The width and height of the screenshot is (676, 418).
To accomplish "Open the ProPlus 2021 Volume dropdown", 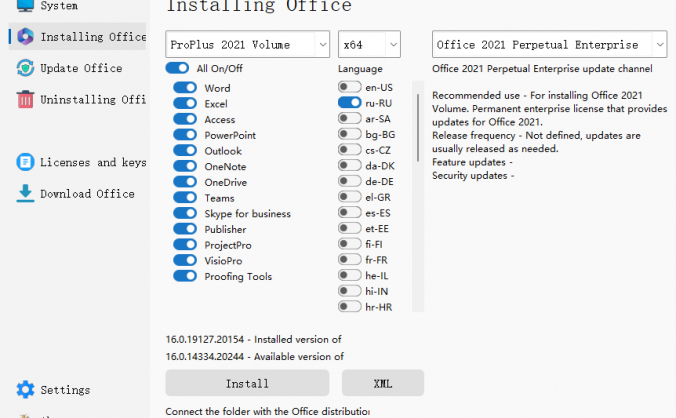I will click(247, 44).
